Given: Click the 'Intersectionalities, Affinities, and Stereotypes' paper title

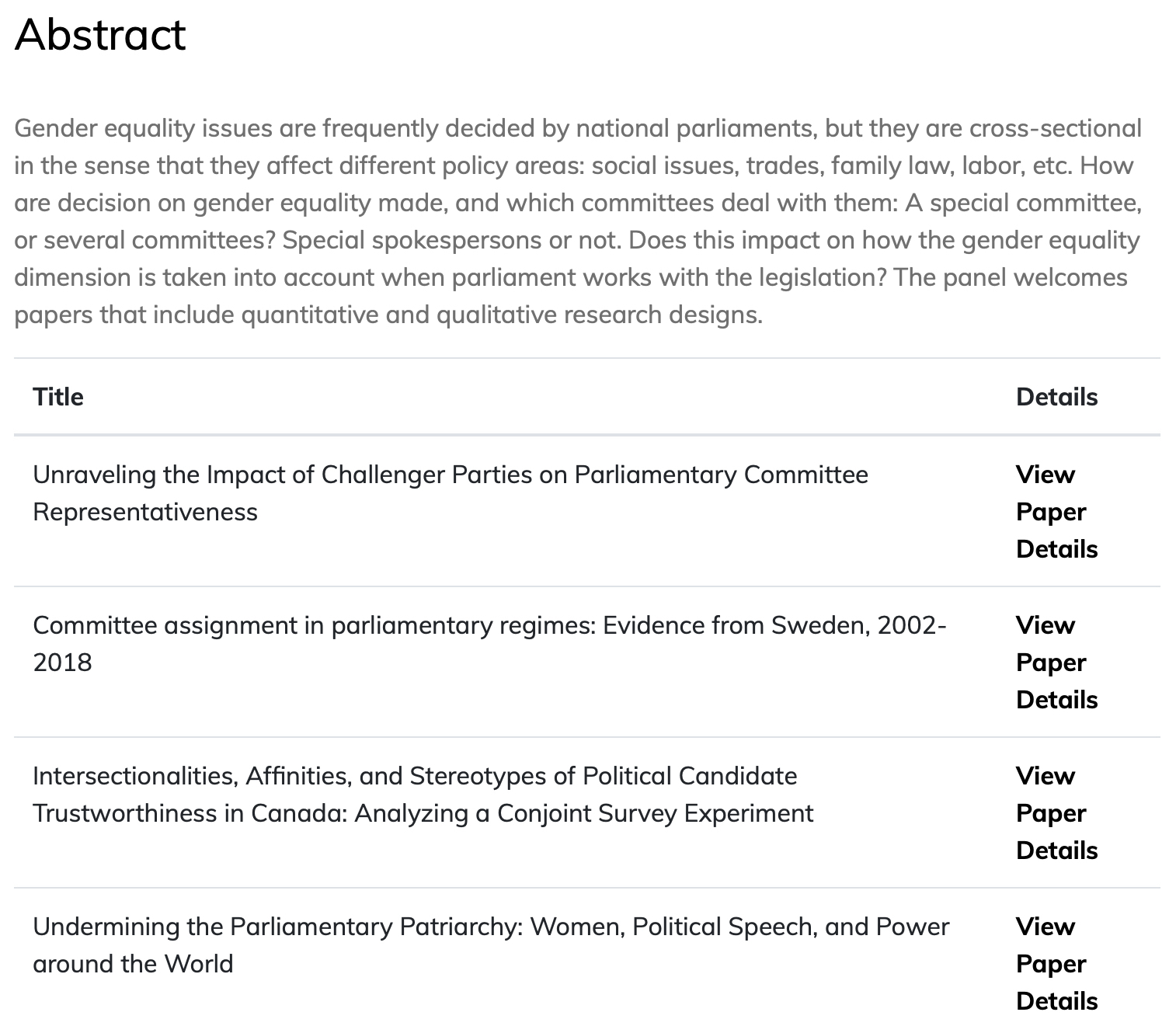Looking at the screenshot, I should [x=414, y=776].
